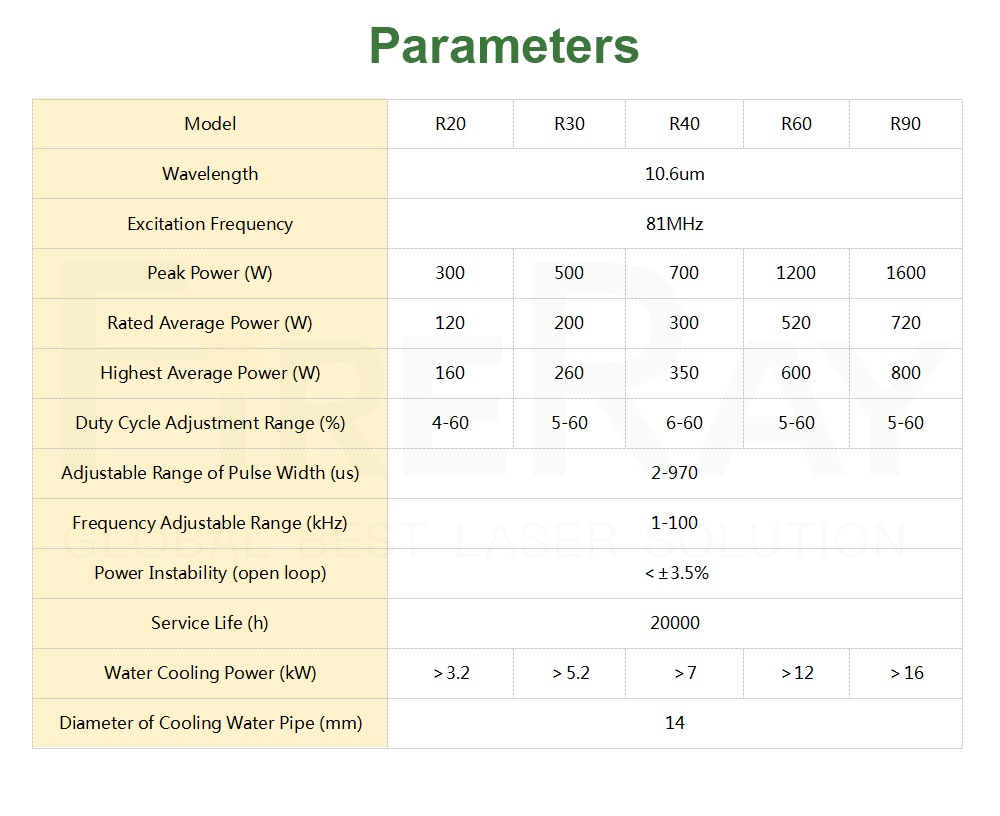Screen dimensions: 1000x816
Task: Click the R30 duty cycle value "5-60"
Action: click(569, 423)
